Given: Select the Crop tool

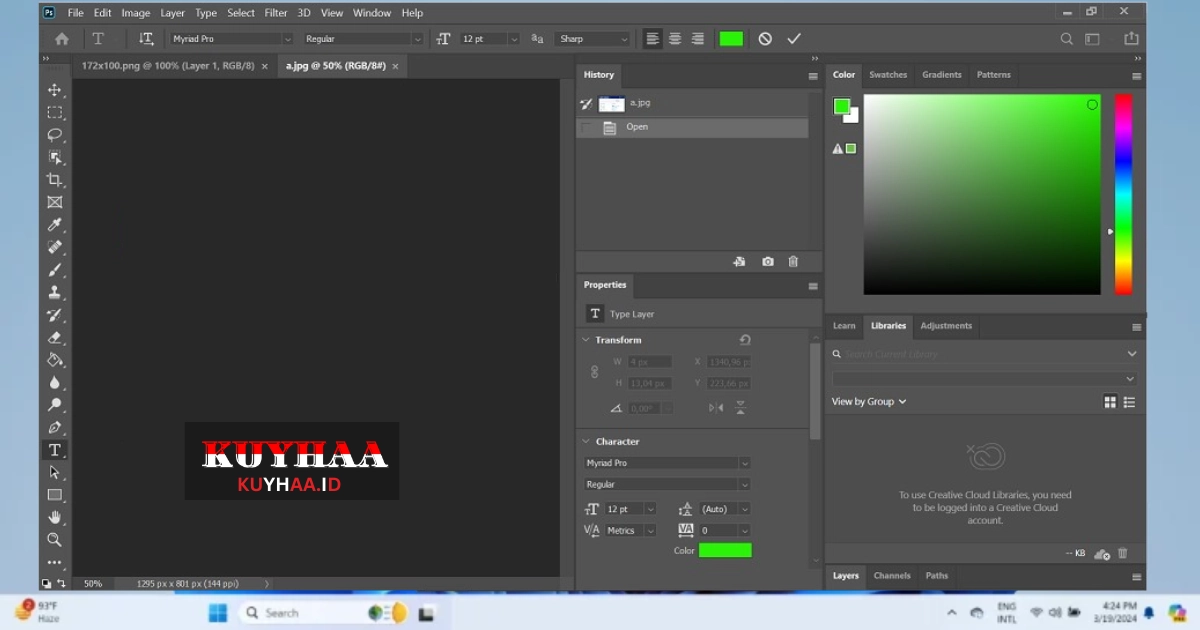Looking at the screenshot, I should coord(55,179).
